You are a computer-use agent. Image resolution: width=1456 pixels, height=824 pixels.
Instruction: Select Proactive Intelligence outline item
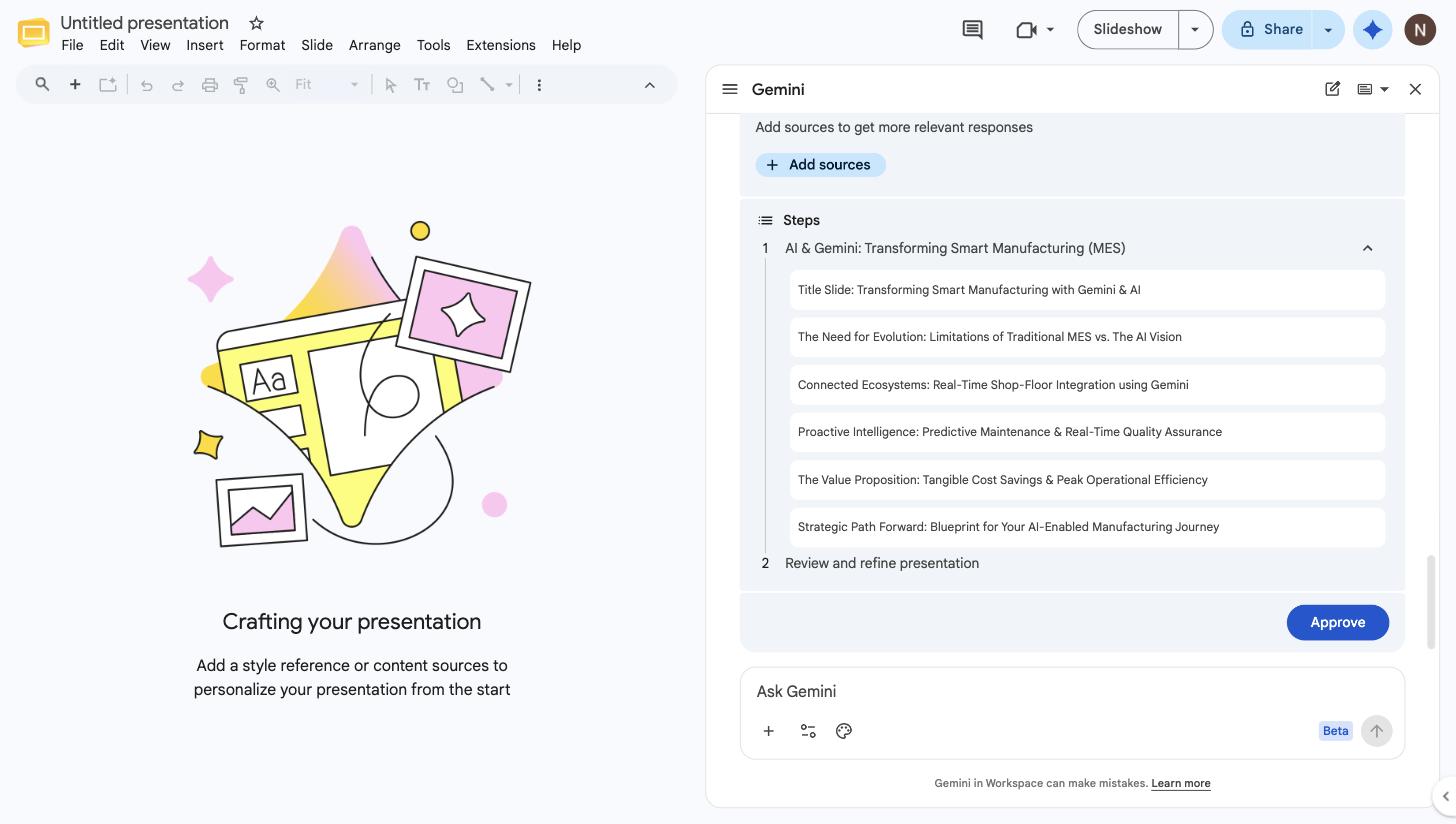(1087, 432)
